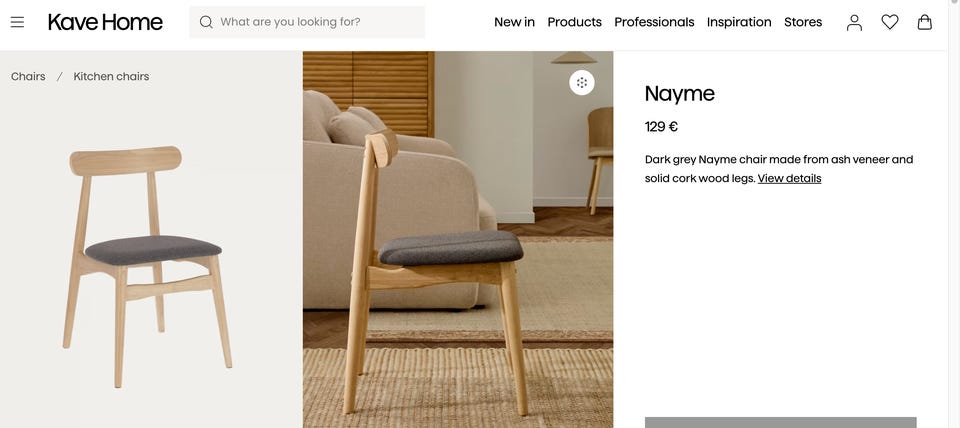Click the Kave Home logo
This screenshot has width=960, height=428.
(x=105, y=22)
